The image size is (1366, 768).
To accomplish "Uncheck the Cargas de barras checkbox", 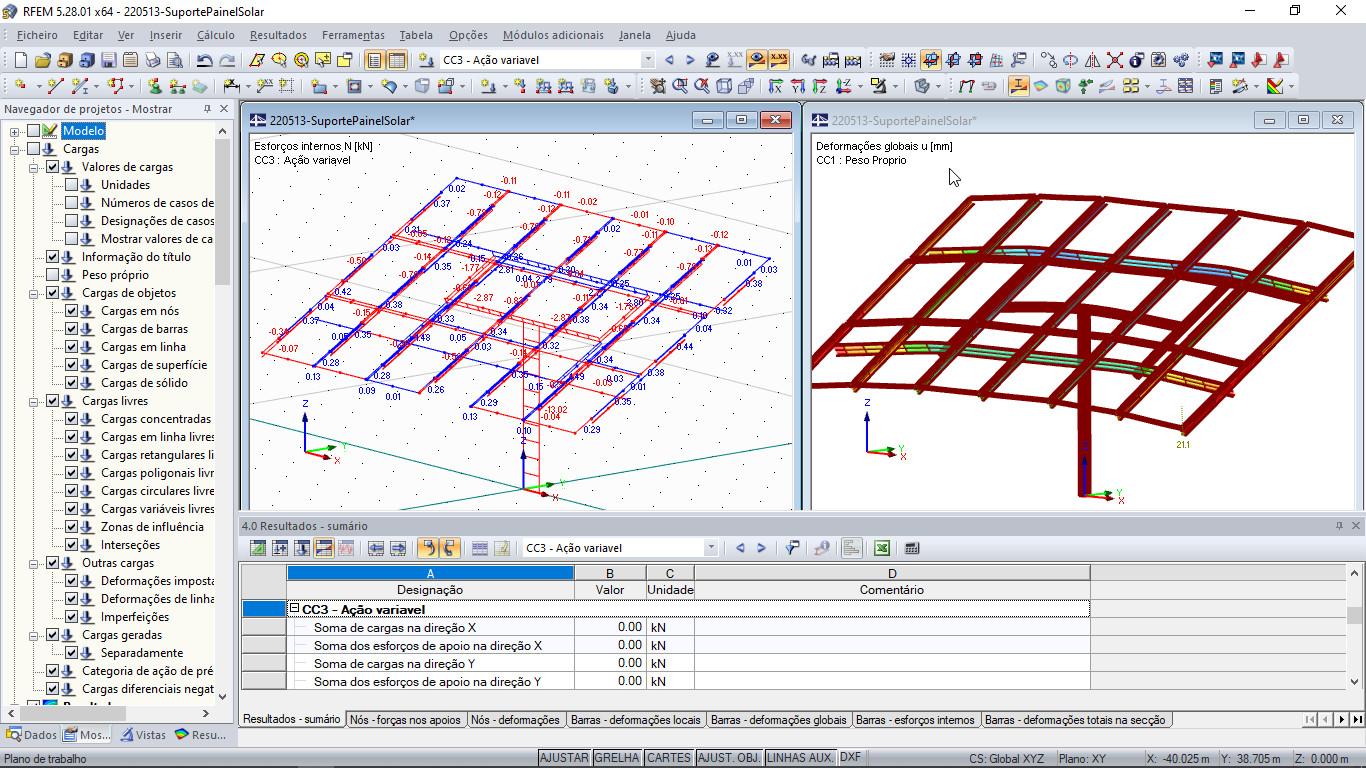I will point(71,329).
